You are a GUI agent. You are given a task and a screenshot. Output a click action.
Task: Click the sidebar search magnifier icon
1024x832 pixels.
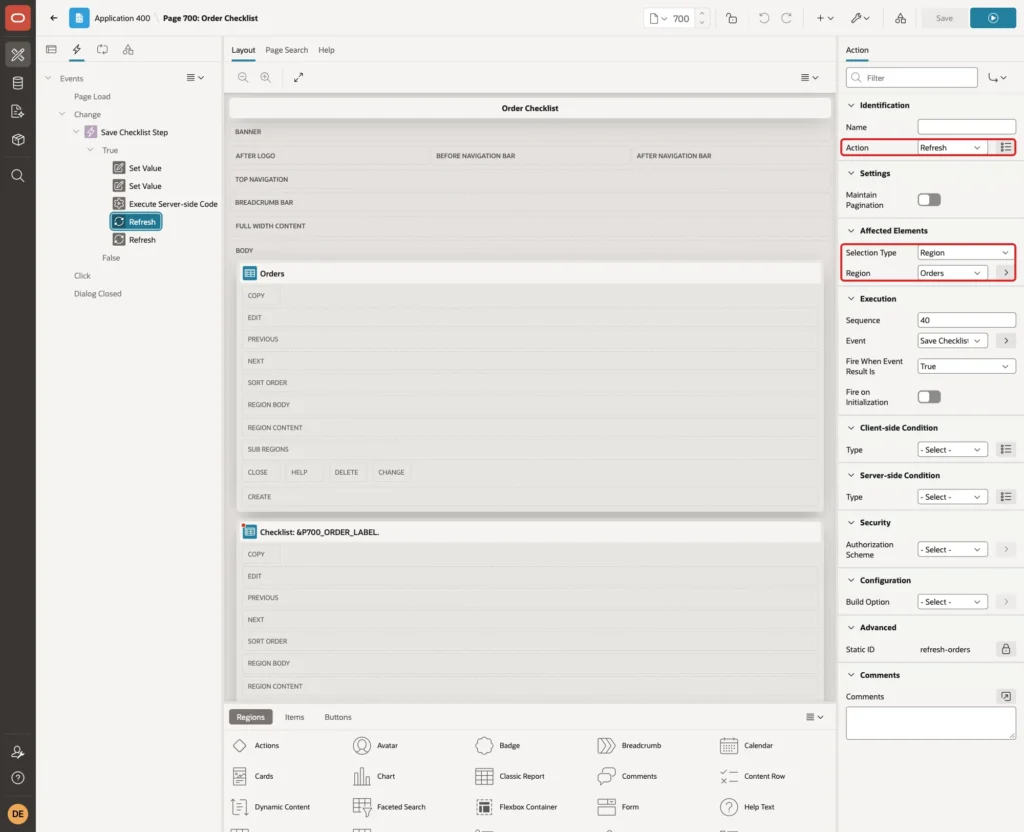[18, 175]
